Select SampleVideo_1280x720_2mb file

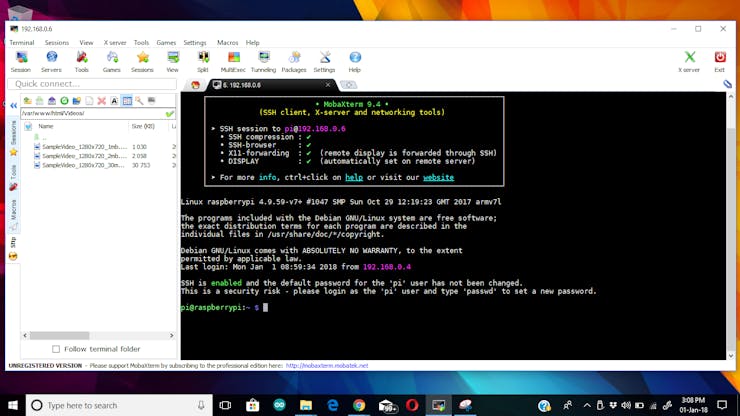[x=84, y=156]
